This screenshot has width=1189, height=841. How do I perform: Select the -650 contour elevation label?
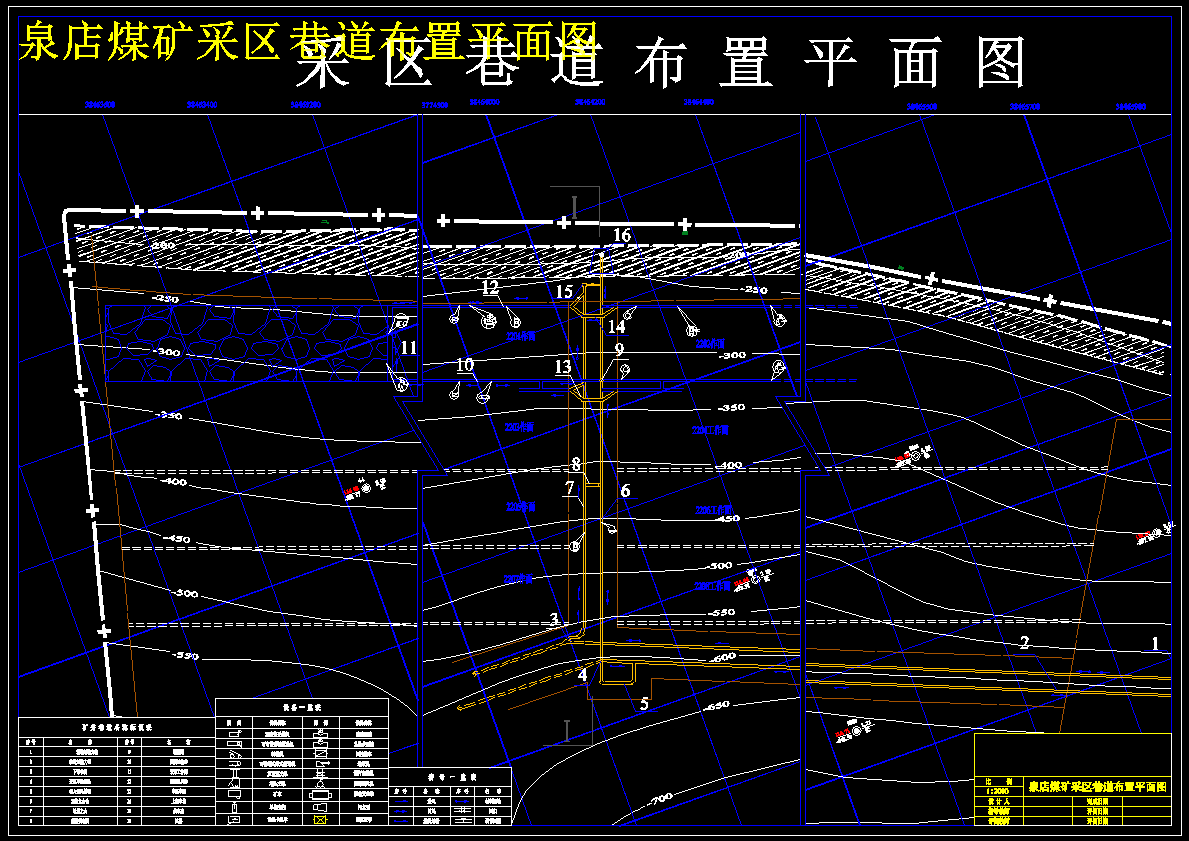717,705
